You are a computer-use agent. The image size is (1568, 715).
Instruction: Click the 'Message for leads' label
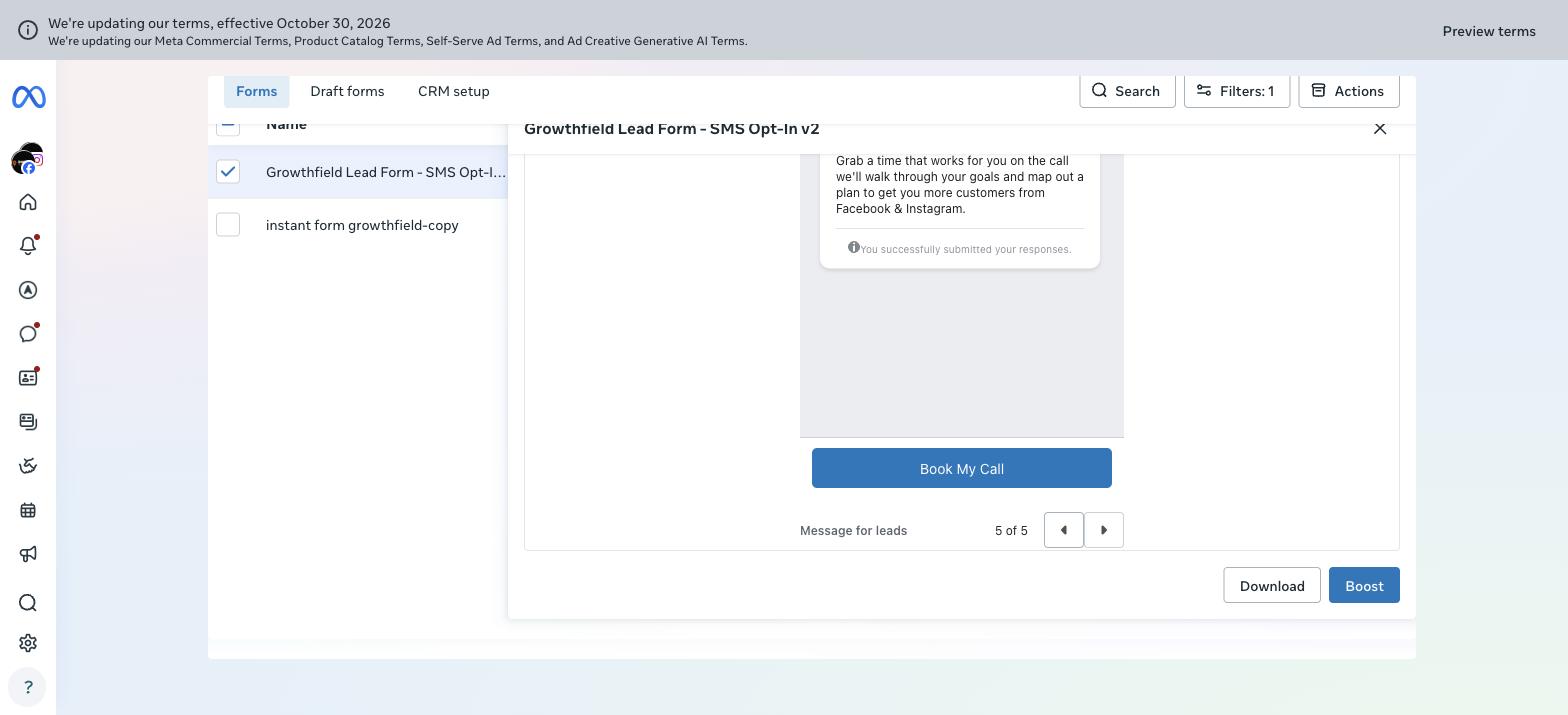854,531
